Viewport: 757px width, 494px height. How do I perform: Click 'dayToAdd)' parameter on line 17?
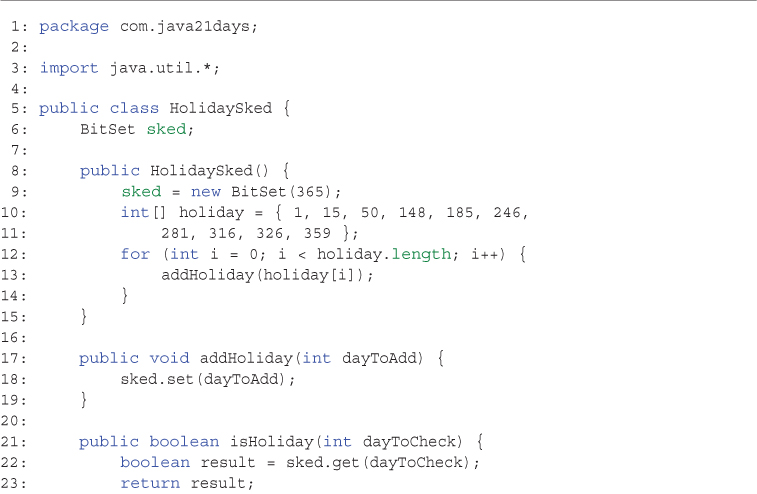coord(382,358)
